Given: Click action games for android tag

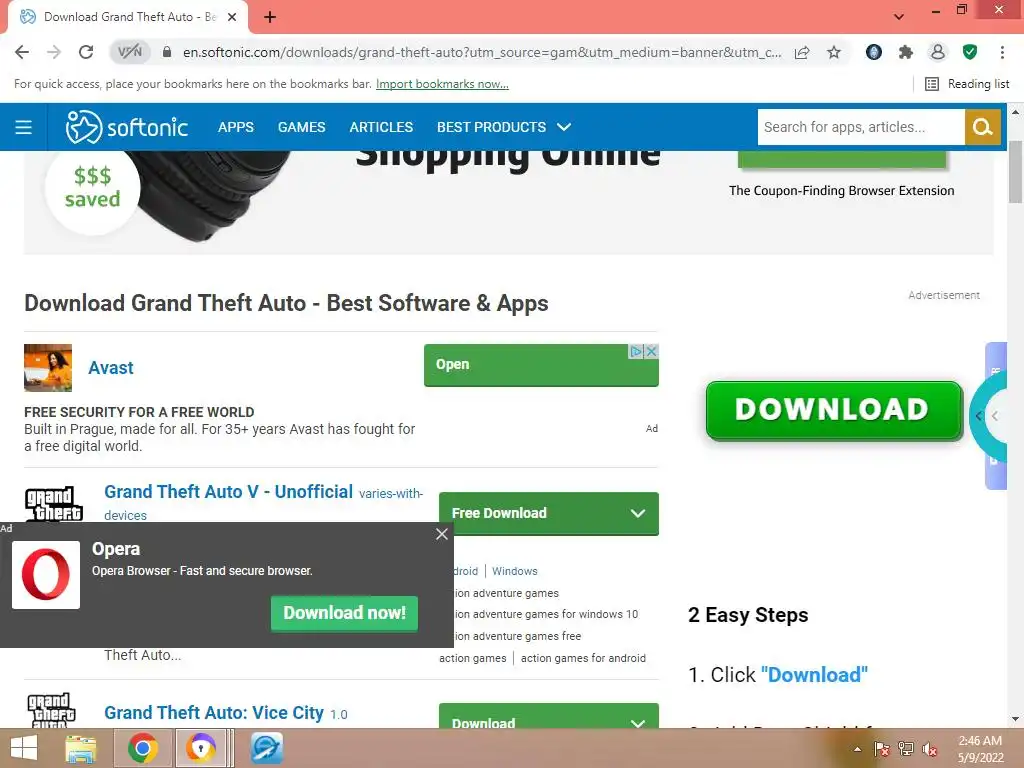Looking at the screenshot, I should [583, 658].
